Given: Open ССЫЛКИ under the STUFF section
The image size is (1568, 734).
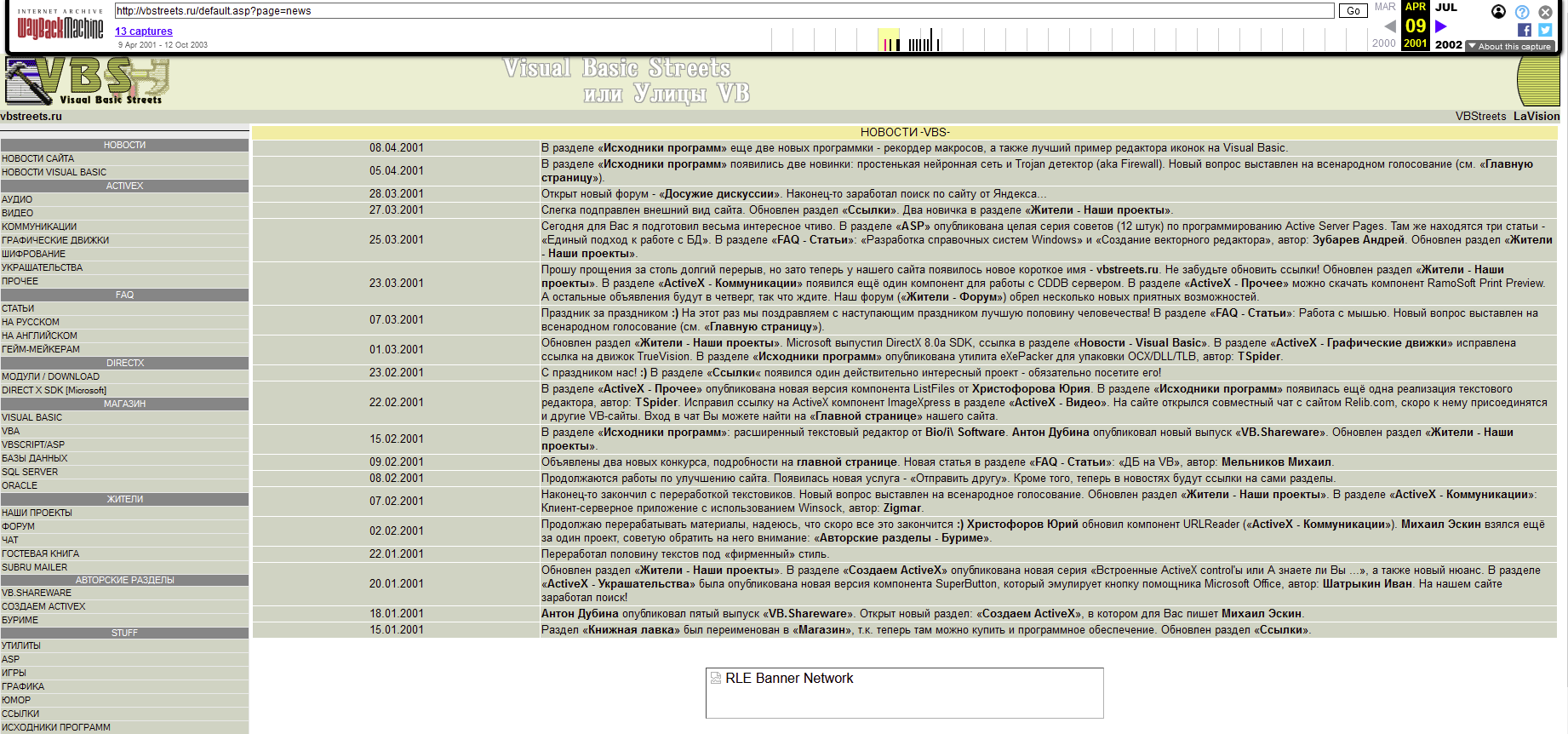Looking at the screenshot, I should (20, 714).
